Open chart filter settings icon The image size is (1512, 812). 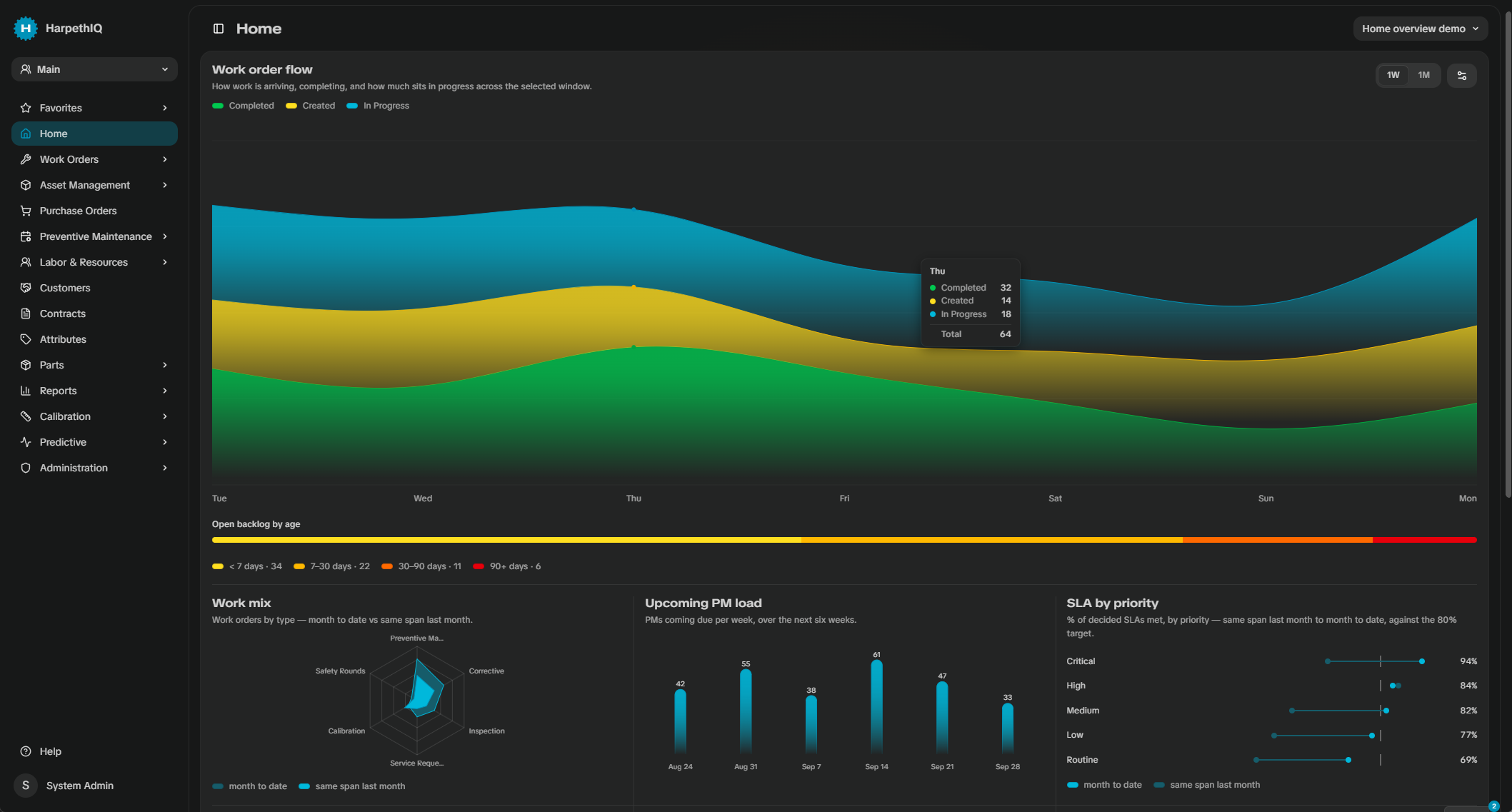tap(1461, 76)
